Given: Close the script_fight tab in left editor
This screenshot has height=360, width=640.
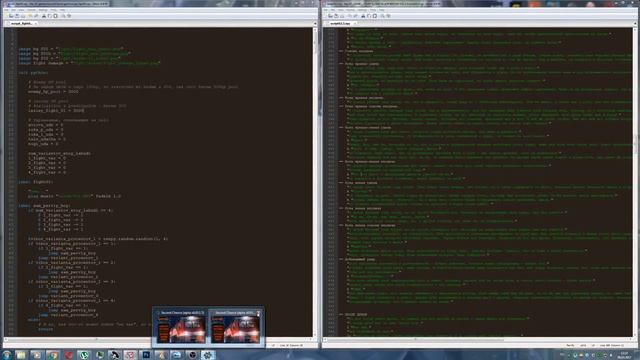Looking at the screenshot, I should point(36,23).
